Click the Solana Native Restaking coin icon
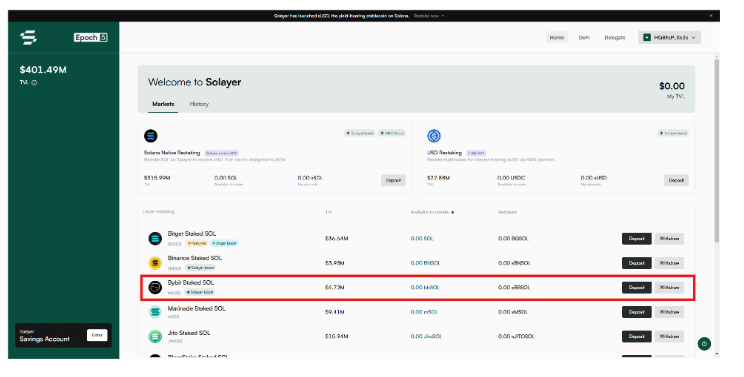 pos(151,136)
